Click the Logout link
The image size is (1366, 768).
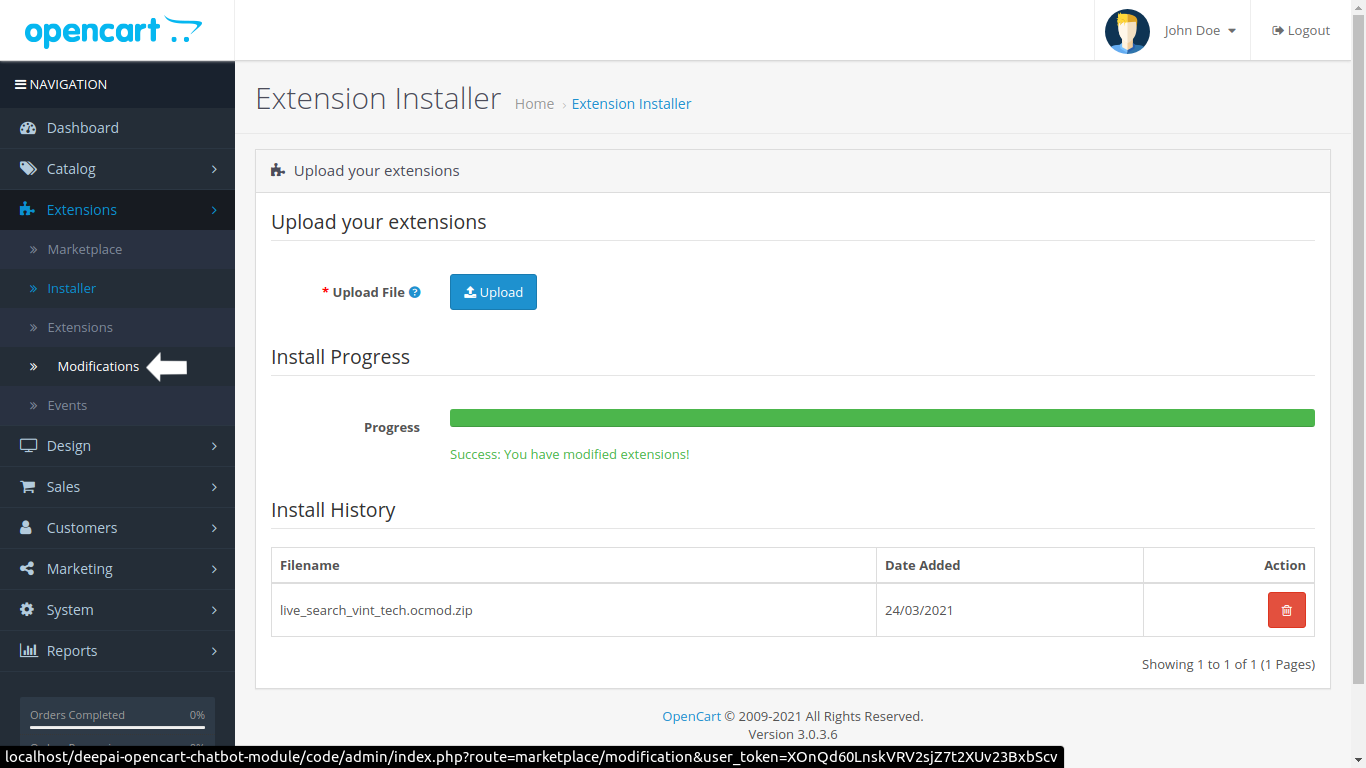1301,31
